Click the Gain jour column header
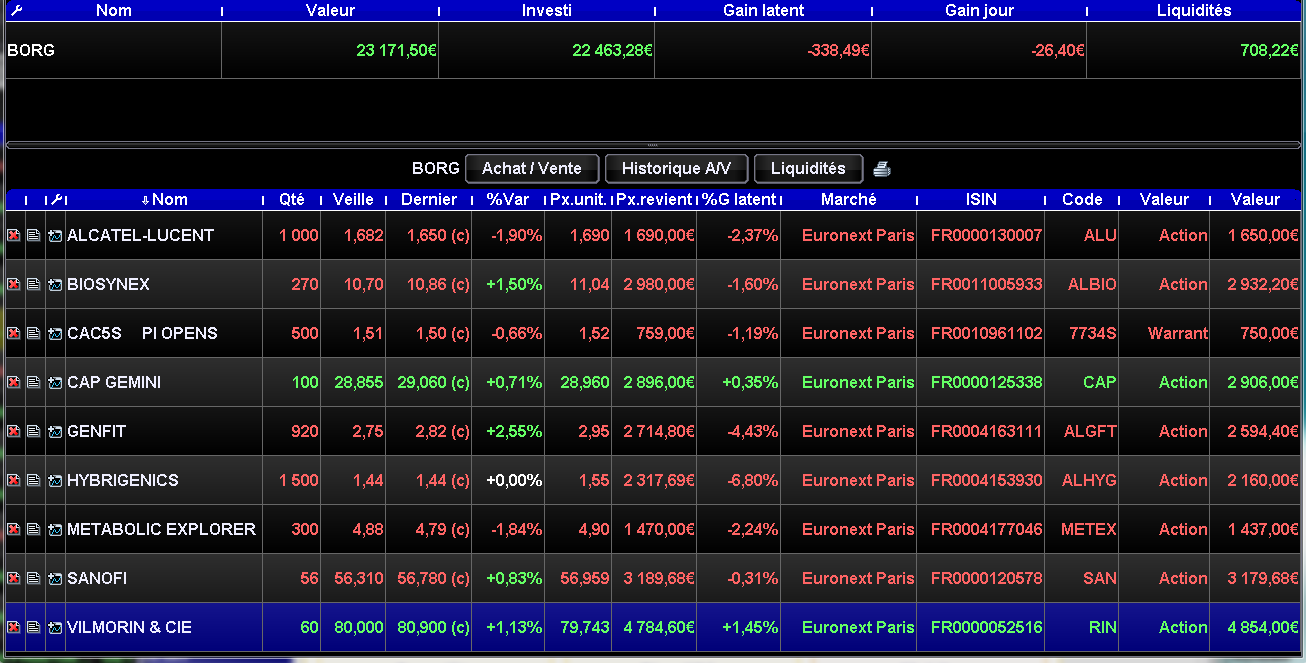 point(979,10)
